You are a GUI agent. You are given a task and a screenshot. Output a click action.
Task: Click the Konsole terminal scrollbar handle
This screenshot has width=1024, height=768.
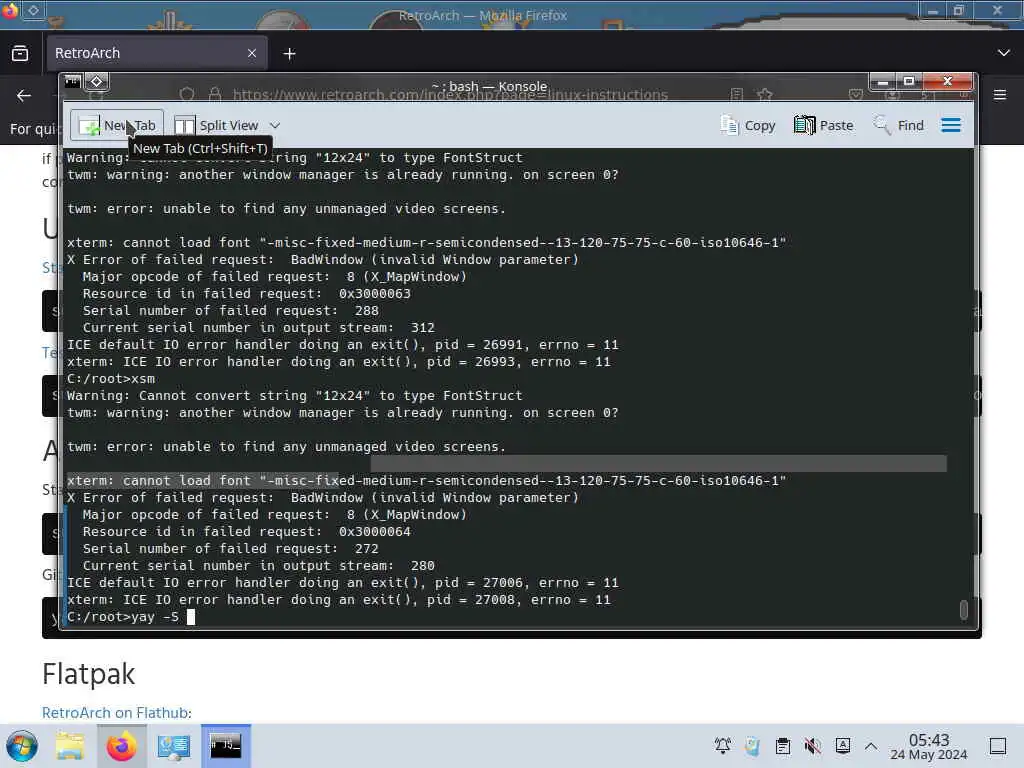pos(963,609)
